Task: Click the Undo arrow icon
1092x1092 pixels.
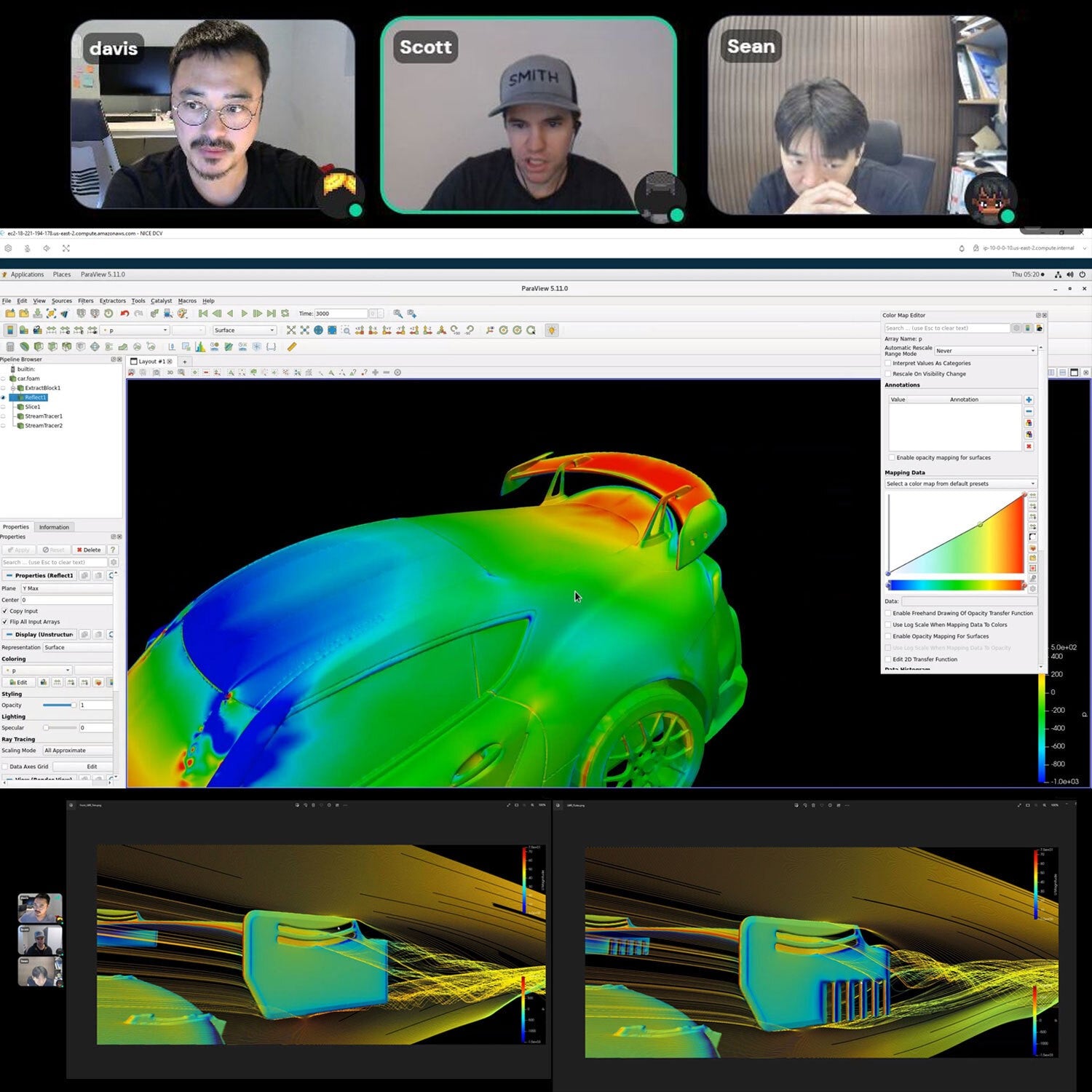Action: [x=124, y=314]
